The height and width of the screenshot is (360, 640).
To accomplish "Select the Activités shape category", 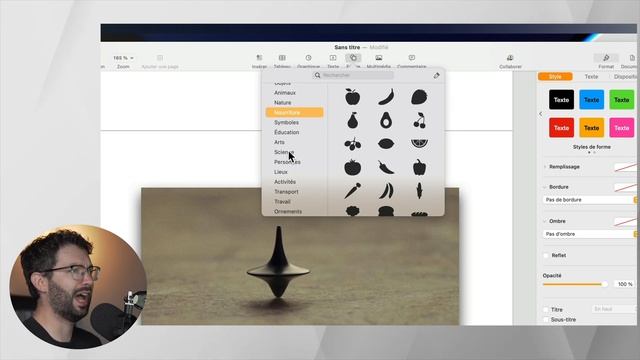I will pos(285,182).
